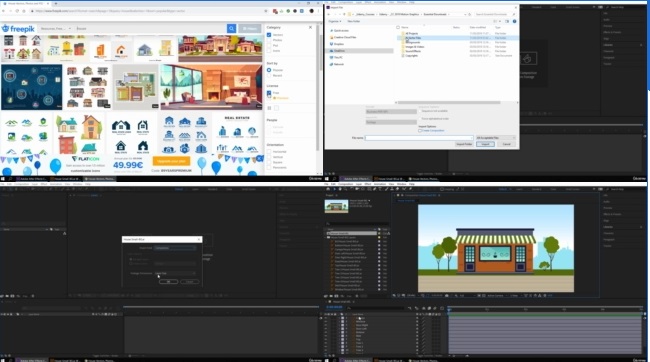Select the Popular sort radio button
The width and height of the screenshot is (650, 362).
[269, 70]
